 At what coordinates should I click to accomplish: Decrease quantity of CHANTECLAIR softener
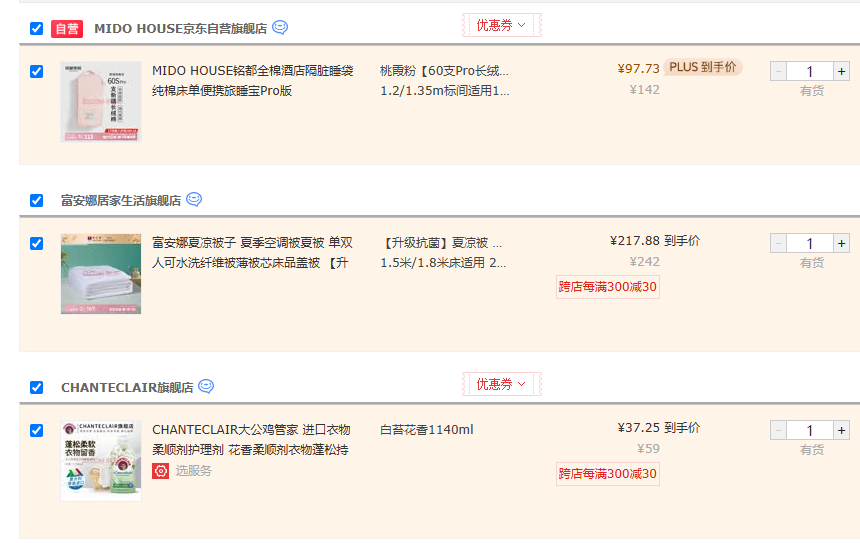(778, 430)
